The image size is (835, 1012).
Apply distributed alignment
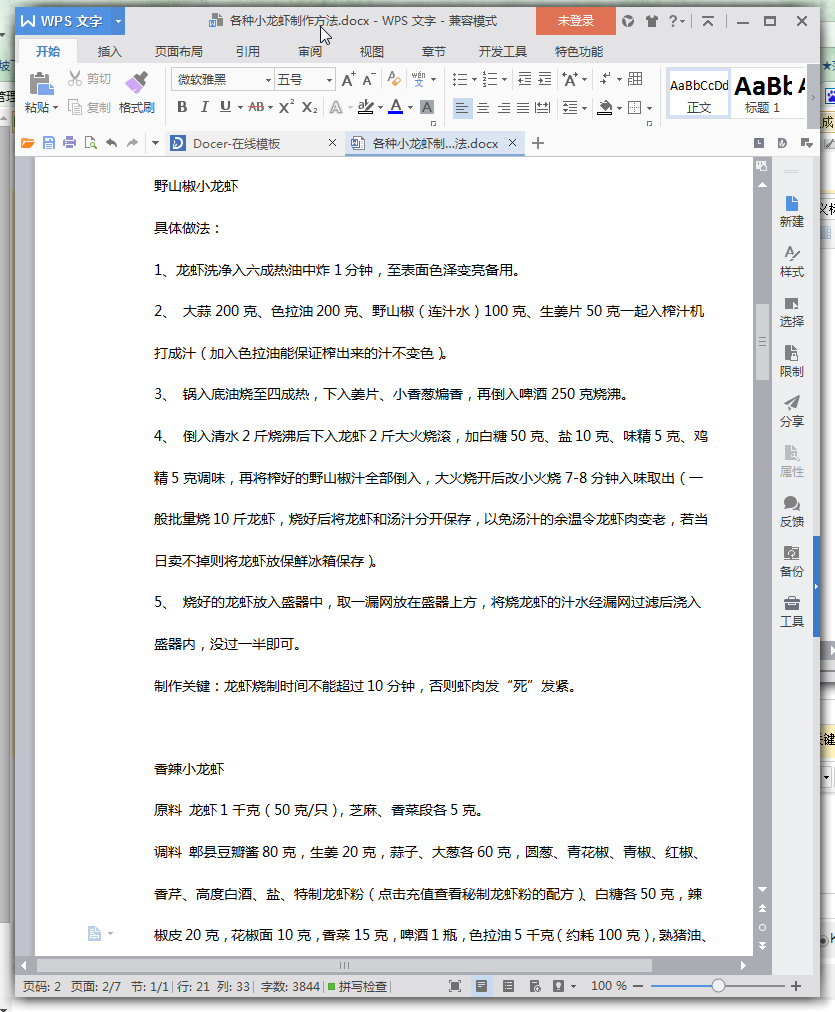pyautogui.click(x=543, y=108)
